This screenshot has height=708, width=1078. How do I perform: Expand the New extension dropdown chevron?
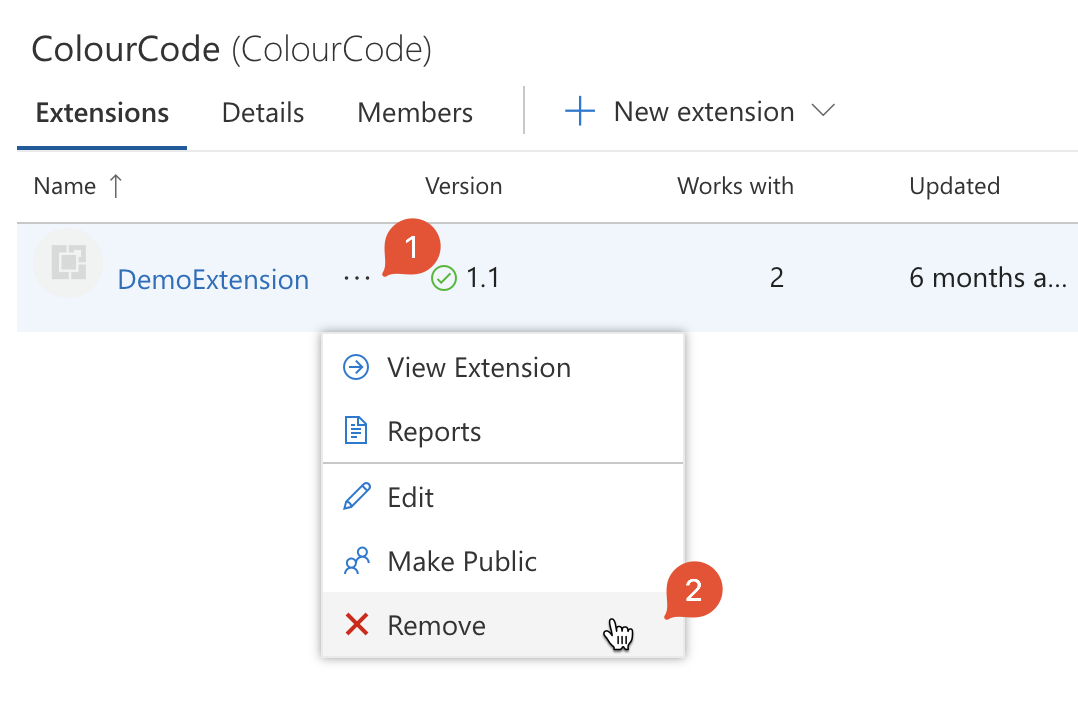click(x=823, y=112)
